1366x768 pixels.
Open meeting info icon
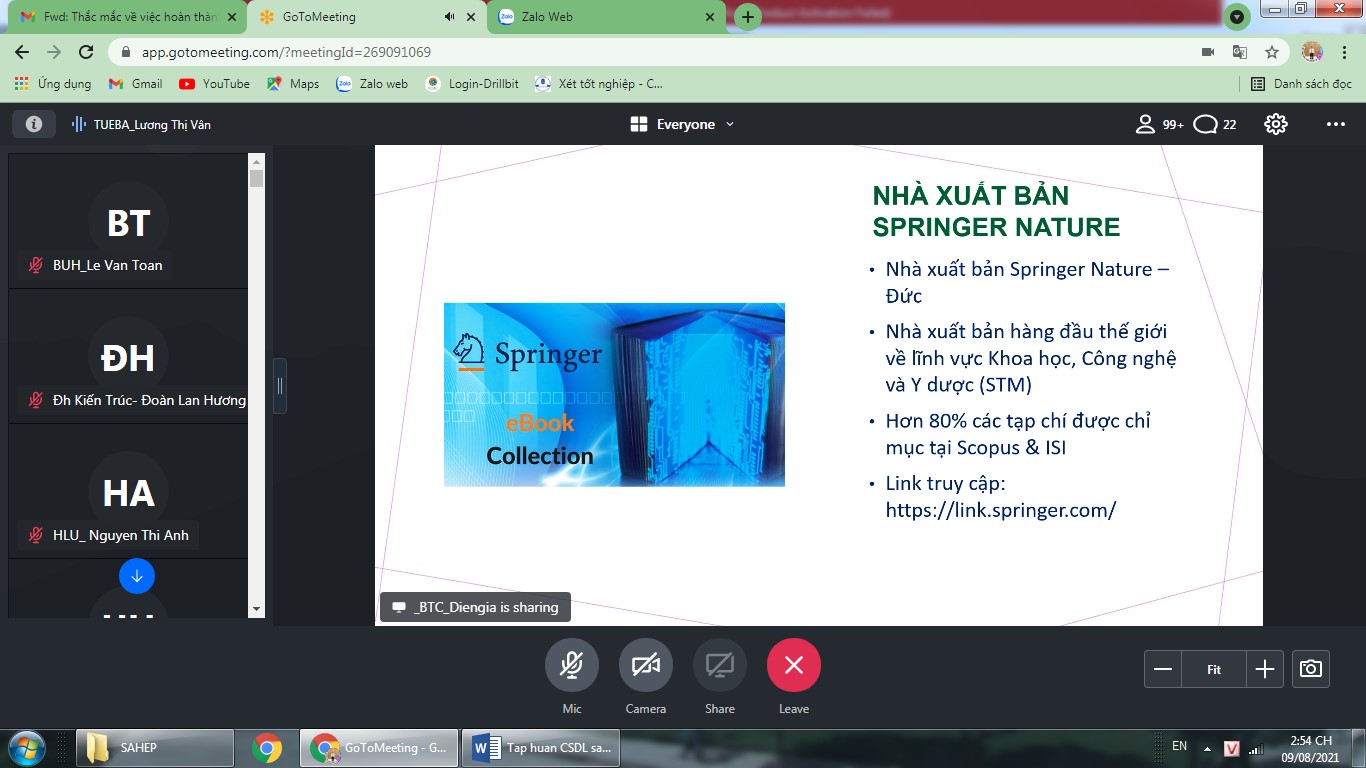point(33,124)
